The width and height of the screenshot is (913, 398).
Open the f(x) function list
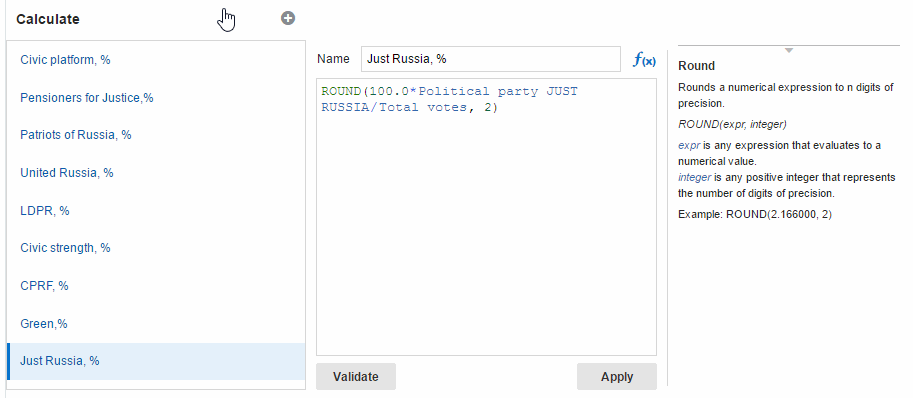coord(644,59)
